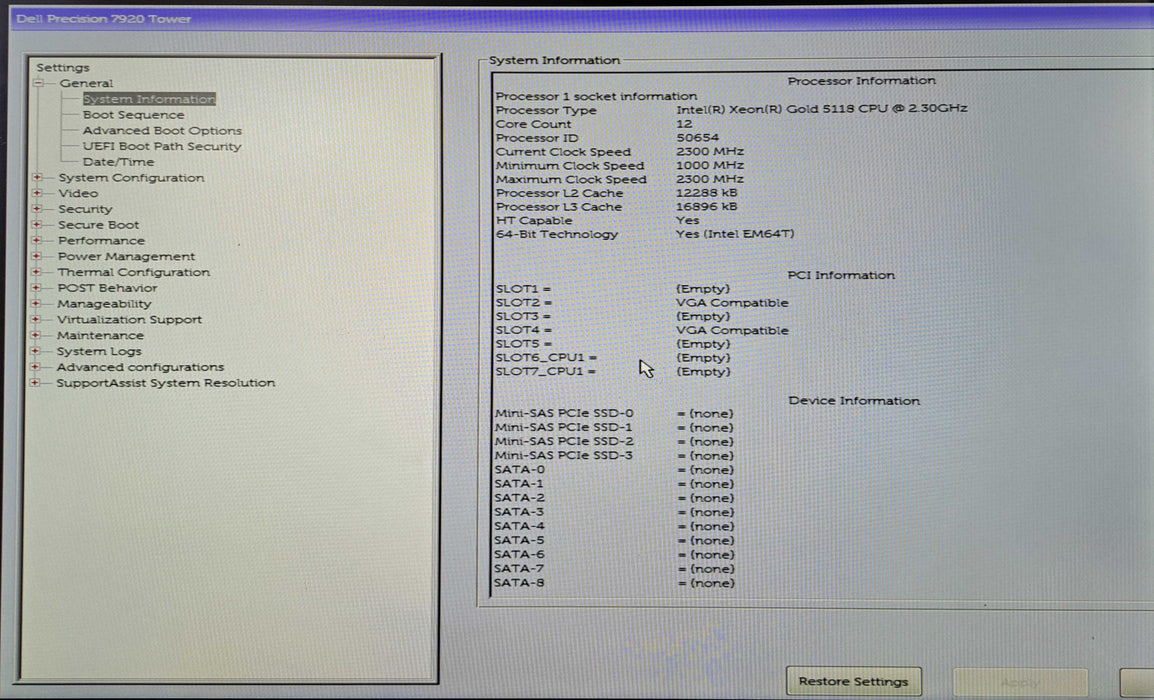
Task: Expand the SupportAssist System Resolution plus icon
Action: pos(35,383)
